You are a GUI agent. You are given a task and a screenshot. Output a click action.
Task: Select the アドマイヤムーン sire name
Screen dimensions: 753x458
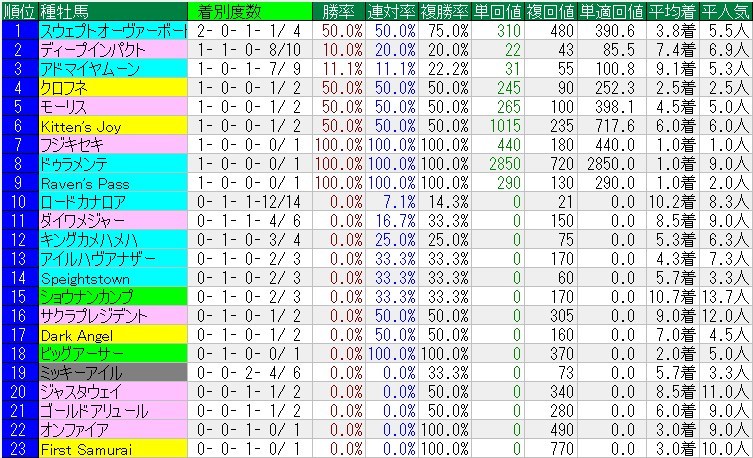click(113, 69)
